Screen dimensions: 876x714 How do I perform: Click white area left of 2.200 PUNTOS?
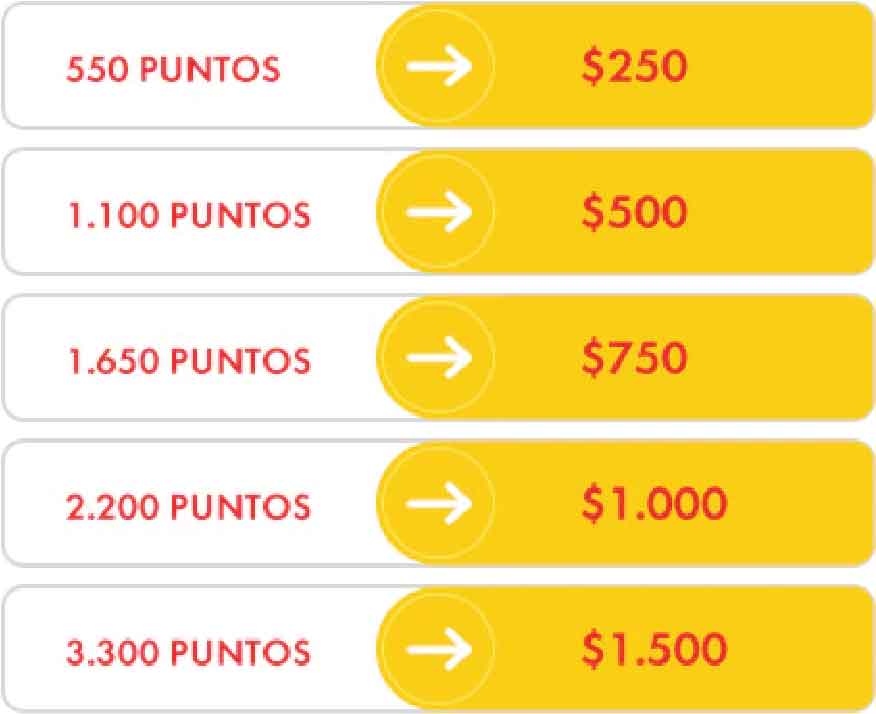[35, 503]
